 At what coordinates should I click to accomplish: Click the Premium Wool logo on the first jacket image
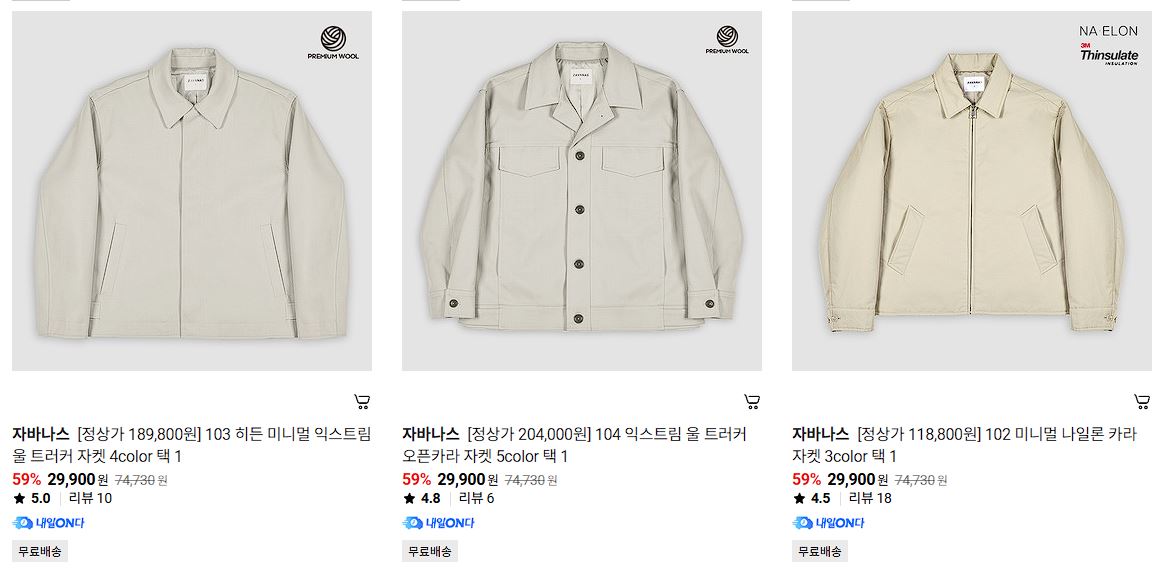(x=333, y=43)
